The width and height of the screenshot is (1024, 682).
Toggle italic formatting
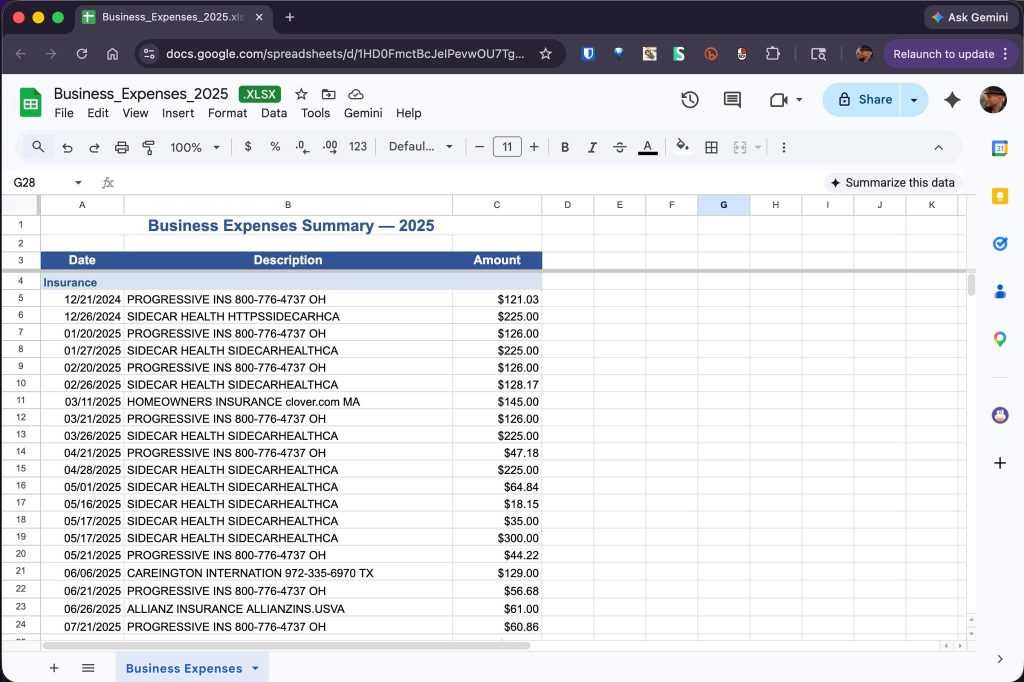click(592, 147)
